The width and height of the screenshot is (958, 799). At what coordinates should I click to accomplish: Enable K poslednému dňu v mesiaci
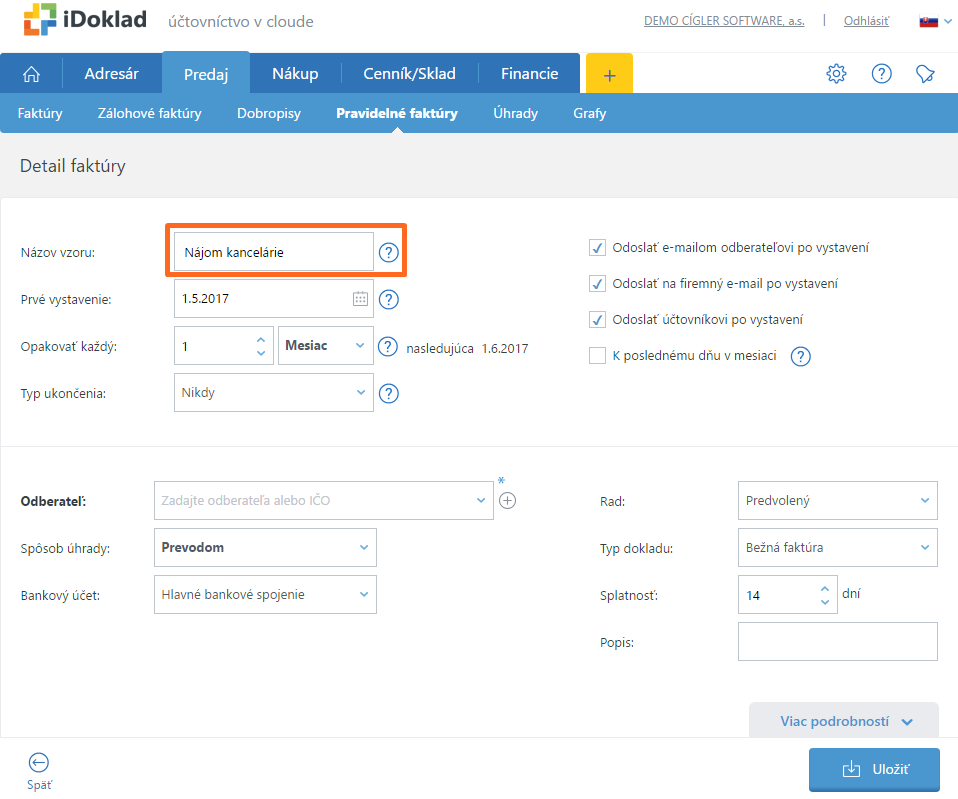(597, 355)
